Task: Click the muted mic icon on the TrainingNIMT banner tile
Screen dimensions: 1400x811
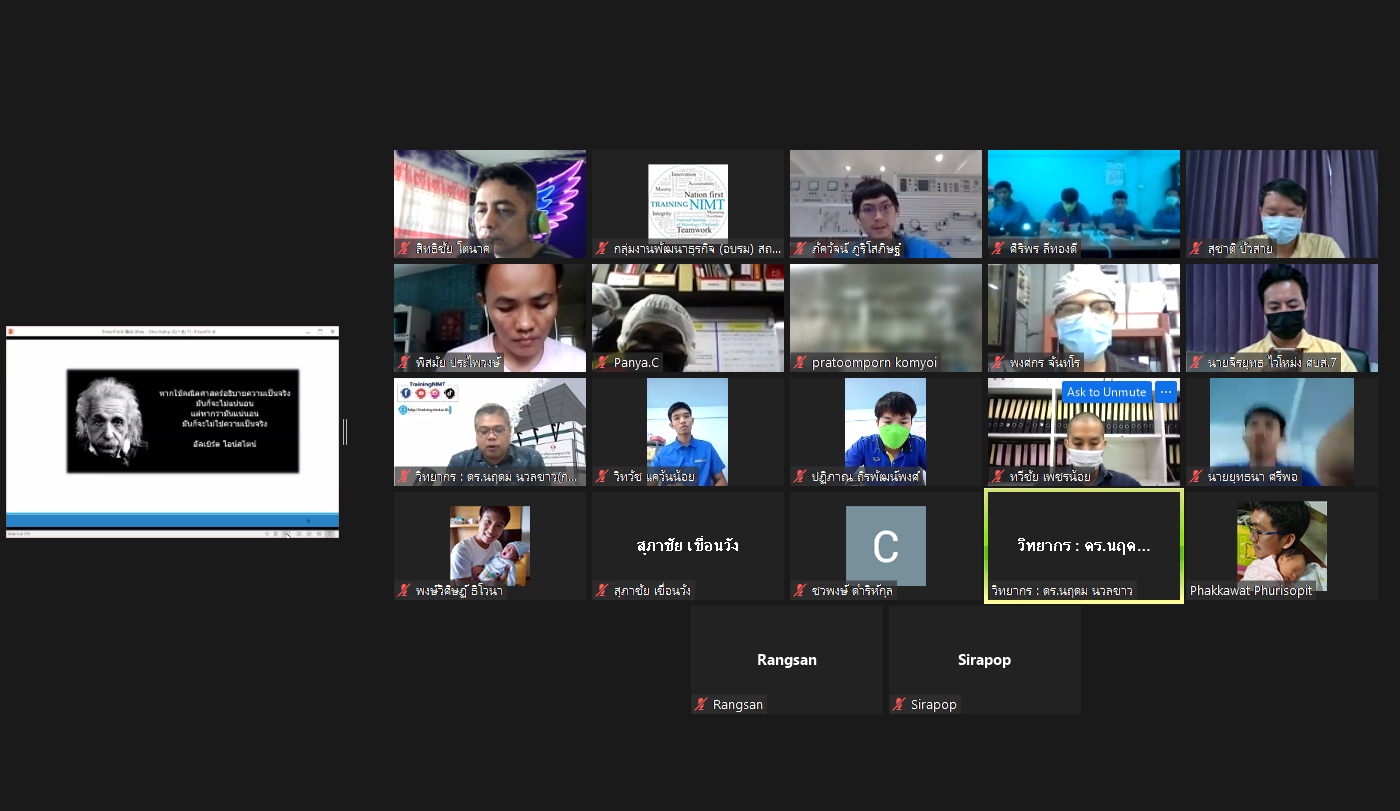Action: pyautogui.click(x=404, y=477)
